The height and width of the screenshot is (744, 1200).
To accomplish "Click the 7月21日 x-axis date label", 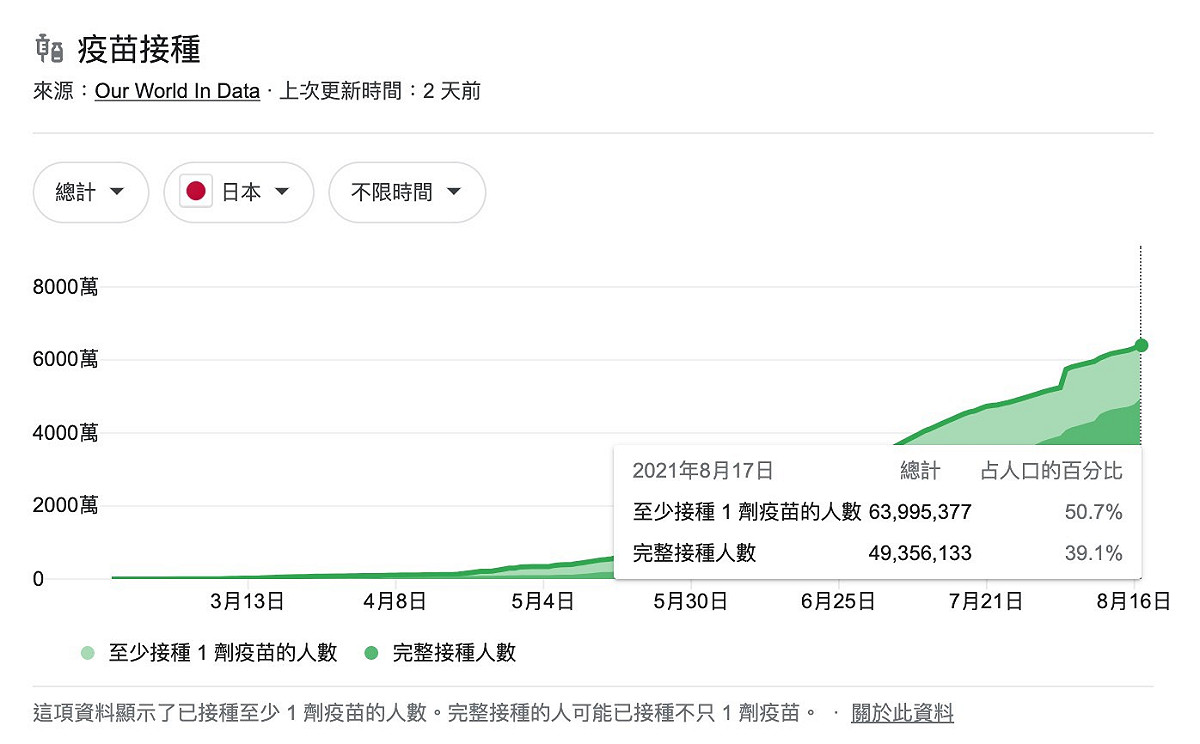I will (x=986, y=601).
